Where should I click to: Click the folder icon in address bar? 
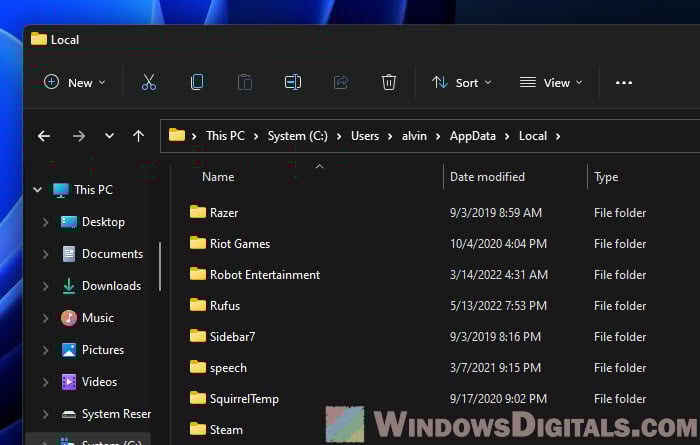(177, 135)
